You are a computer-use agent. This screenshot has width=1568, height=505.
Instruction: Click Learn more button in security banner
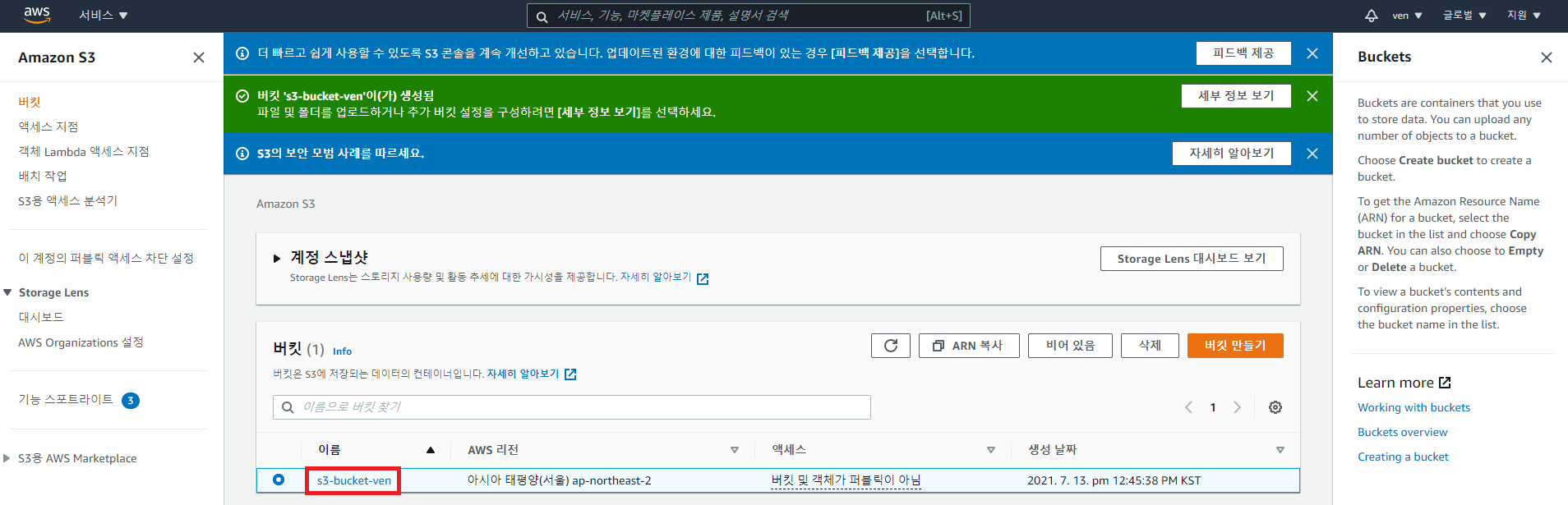click(x=1232, y=154)
